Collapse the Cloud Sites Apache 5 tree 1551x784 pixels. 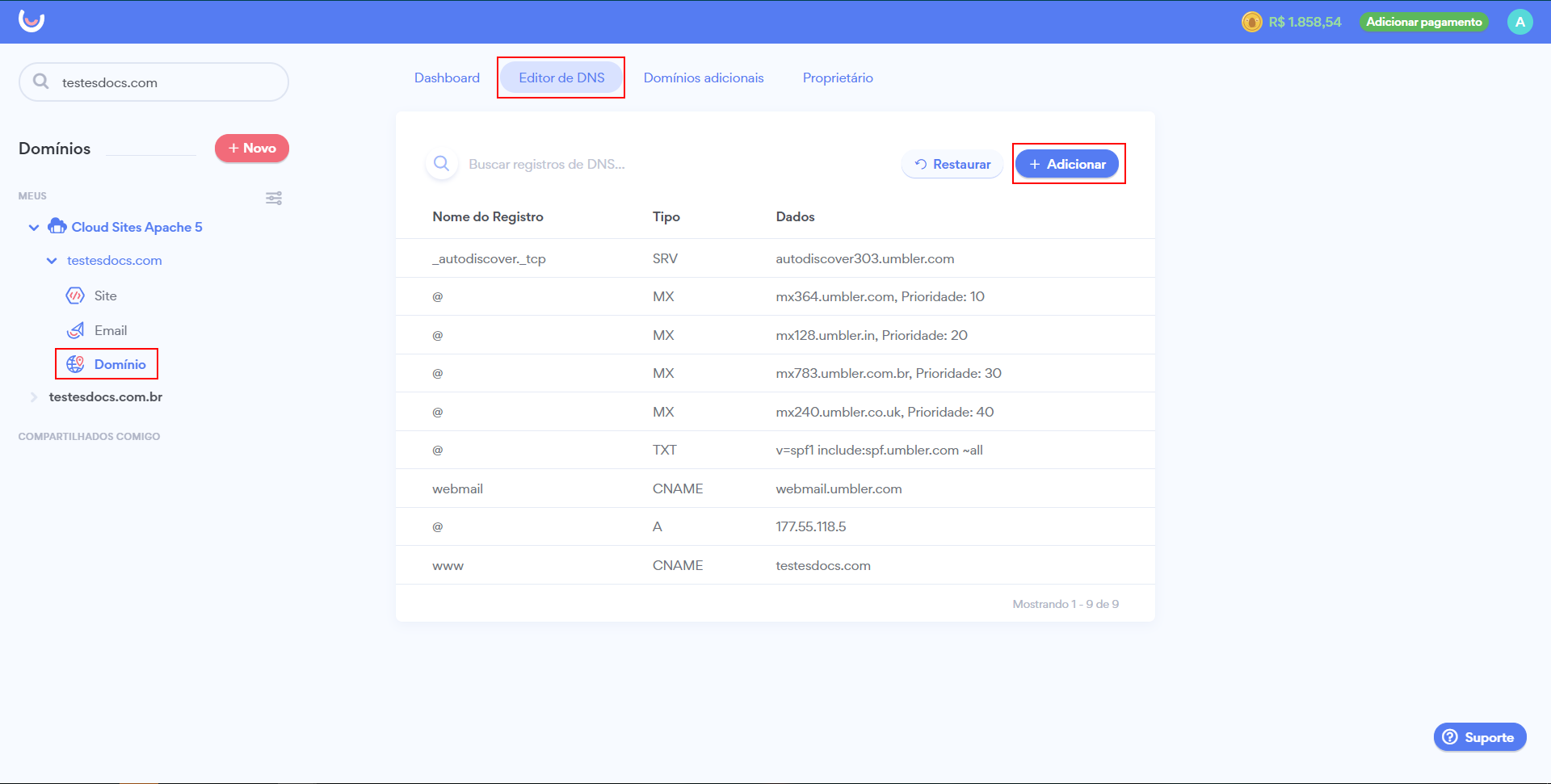point(34,228)
